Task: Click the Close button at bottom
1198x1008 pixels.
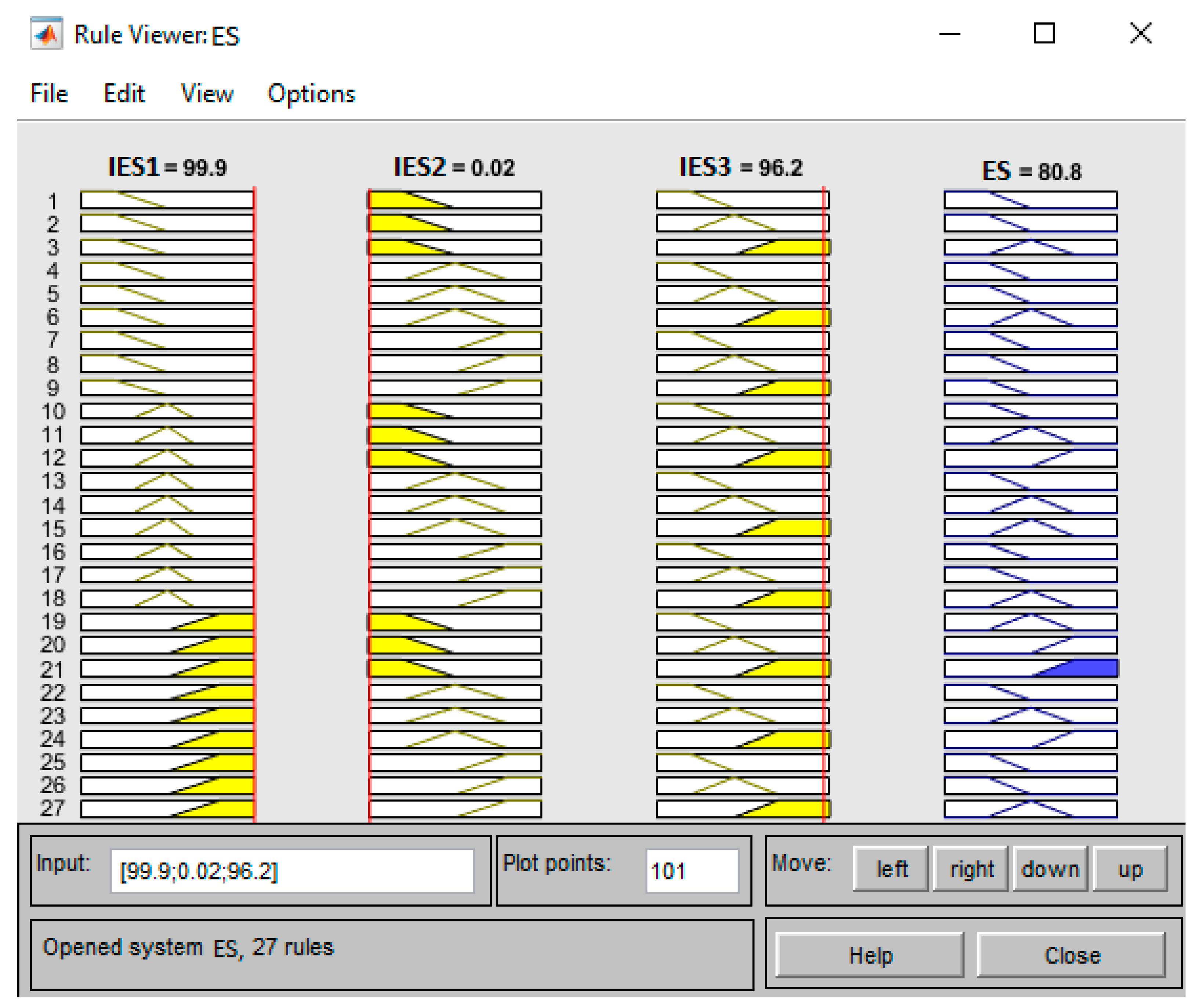Action: [x=1072, y=956]
